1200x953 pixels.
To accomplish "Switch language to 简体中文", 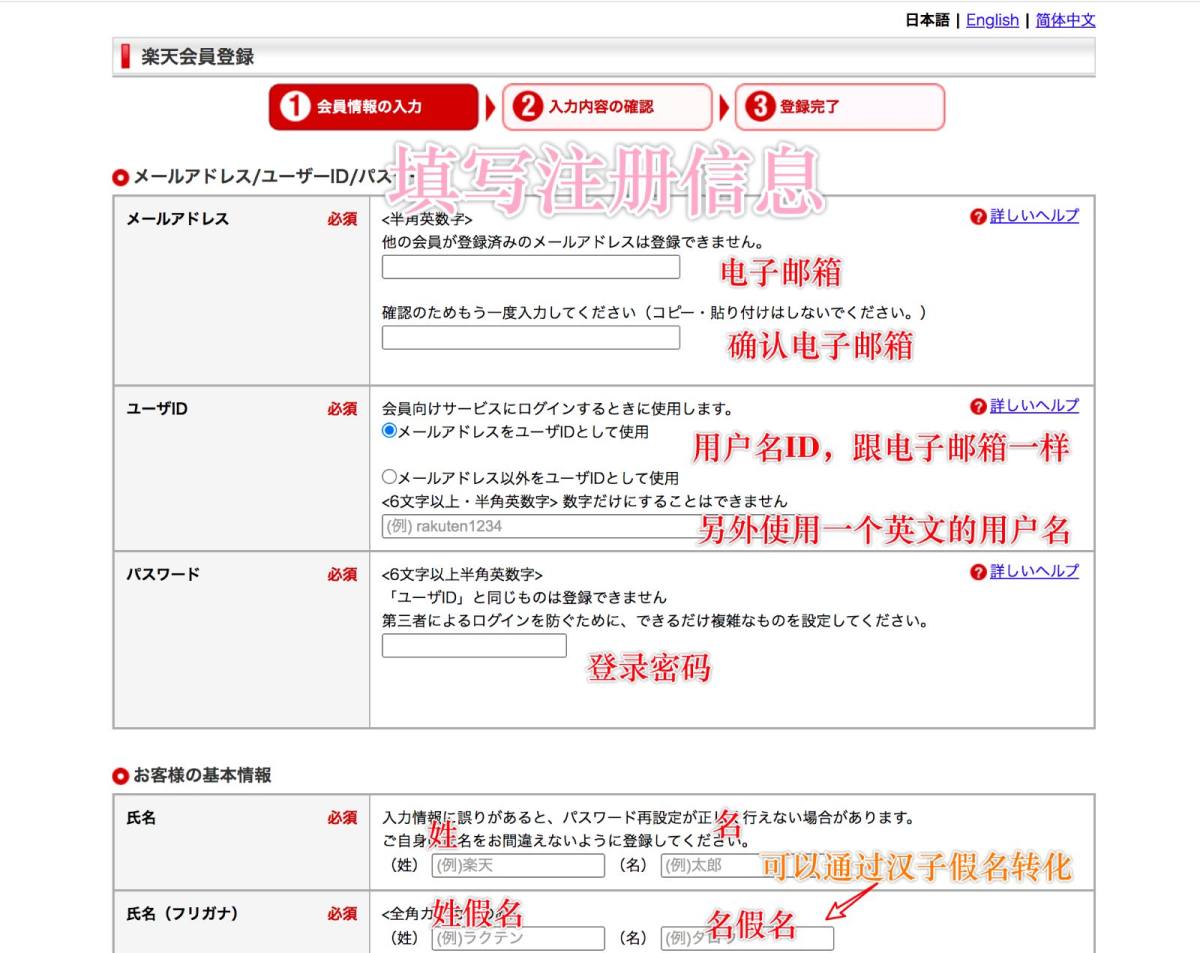I will point(1065,20).
